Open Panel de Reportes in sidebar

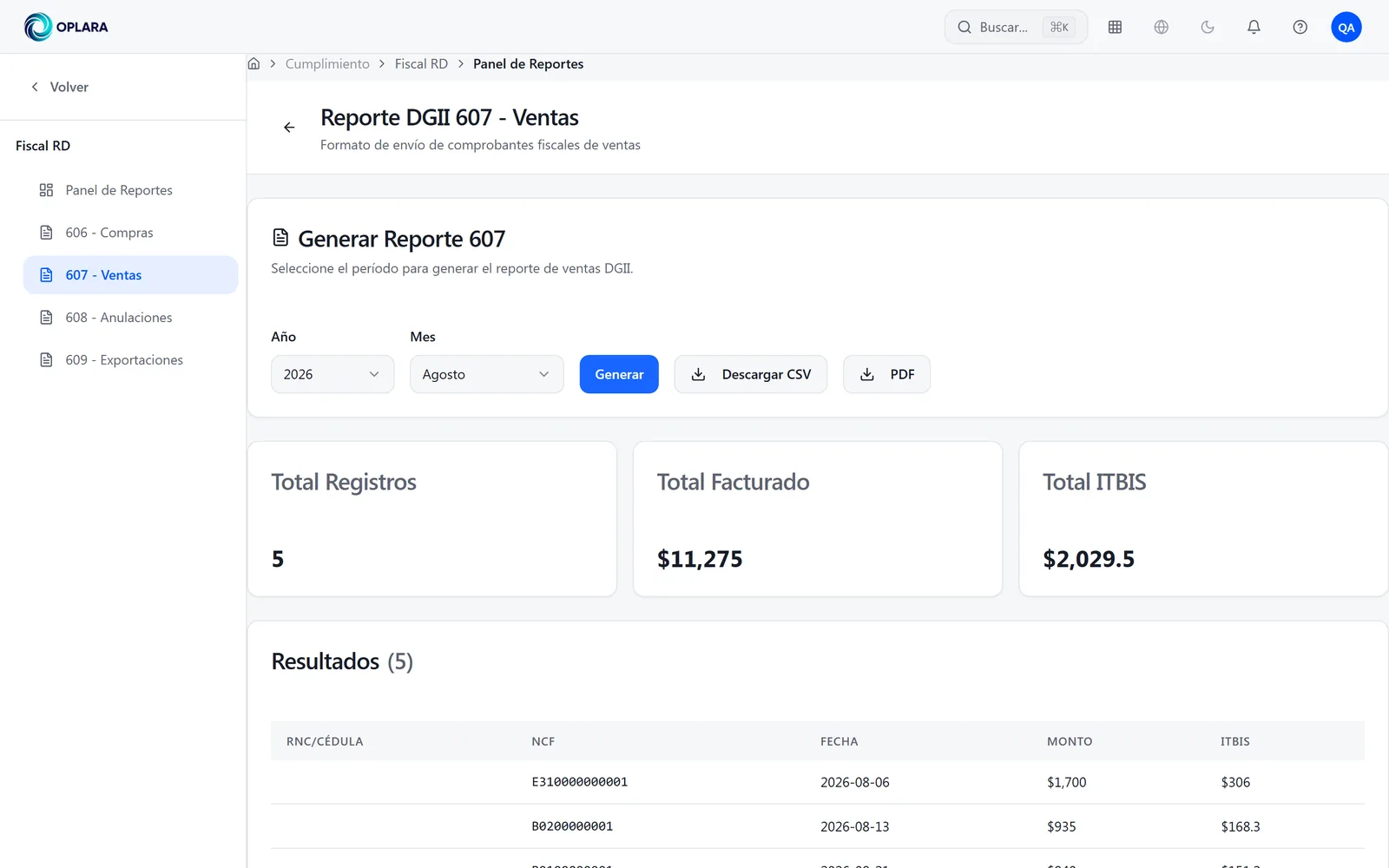[x=130, y=190]
